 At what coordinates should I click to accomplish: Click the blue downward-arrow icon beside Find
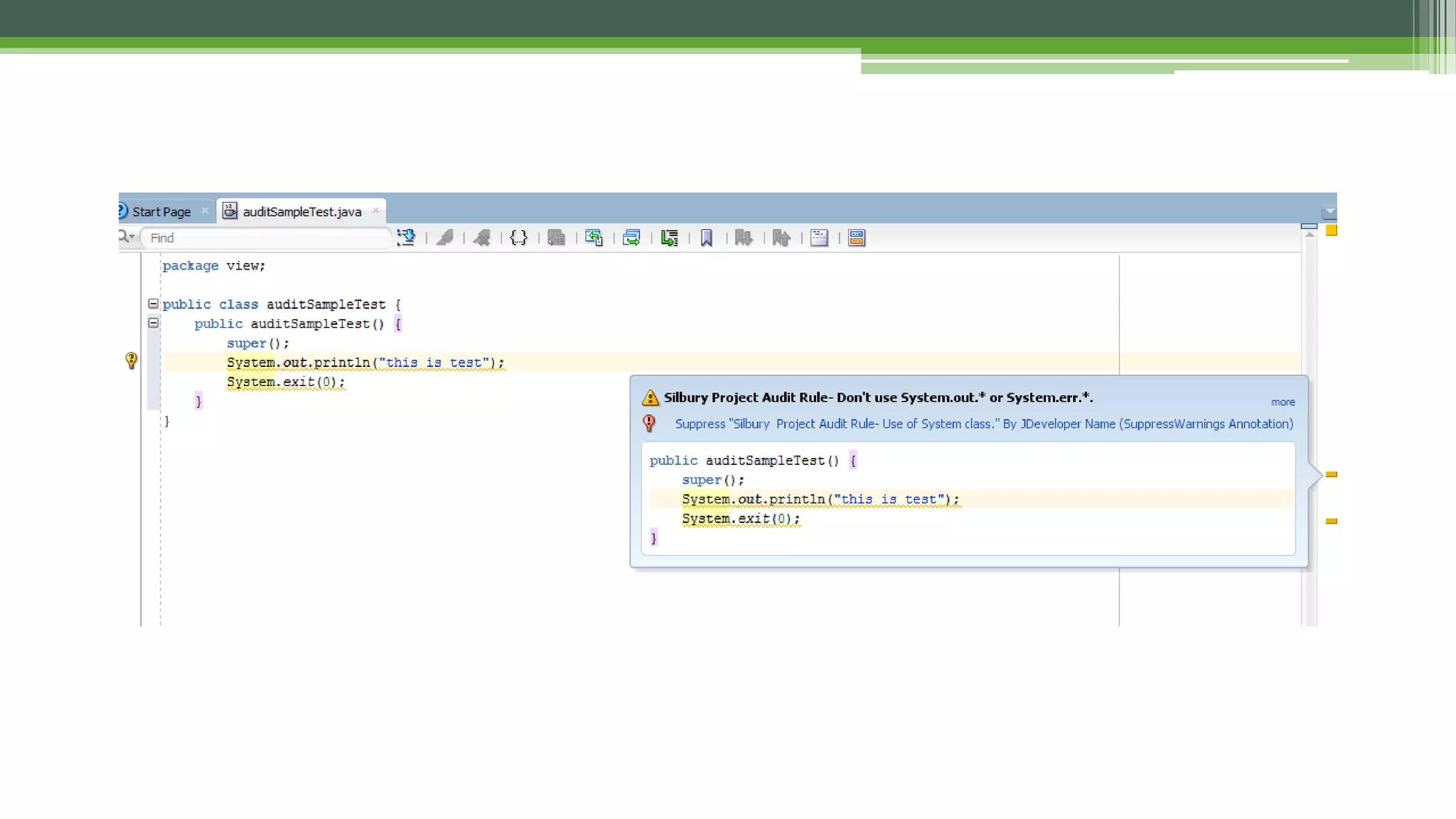407,237
